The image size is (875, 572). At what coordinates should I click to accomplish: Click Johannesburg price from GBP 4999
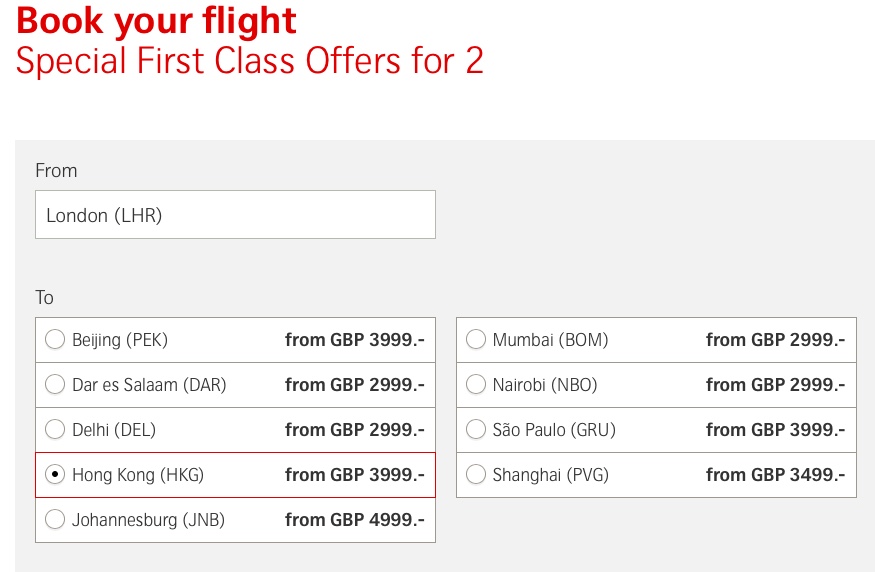pos(355,520)
